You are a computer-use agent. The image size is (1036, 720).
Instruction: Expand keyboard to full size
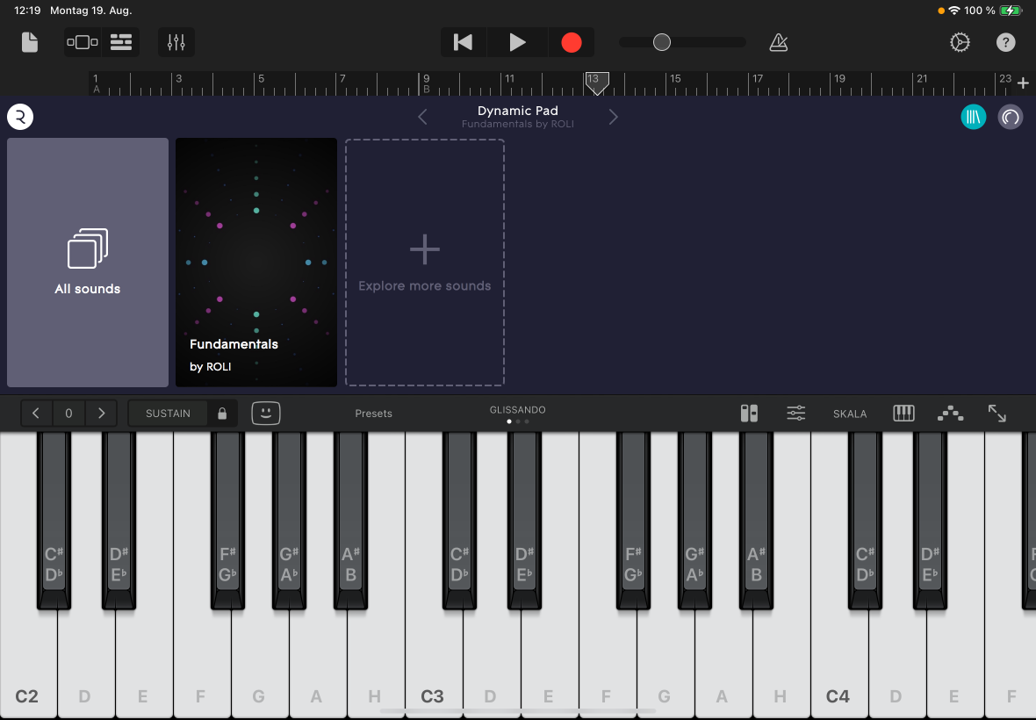[x=996, y=413]
